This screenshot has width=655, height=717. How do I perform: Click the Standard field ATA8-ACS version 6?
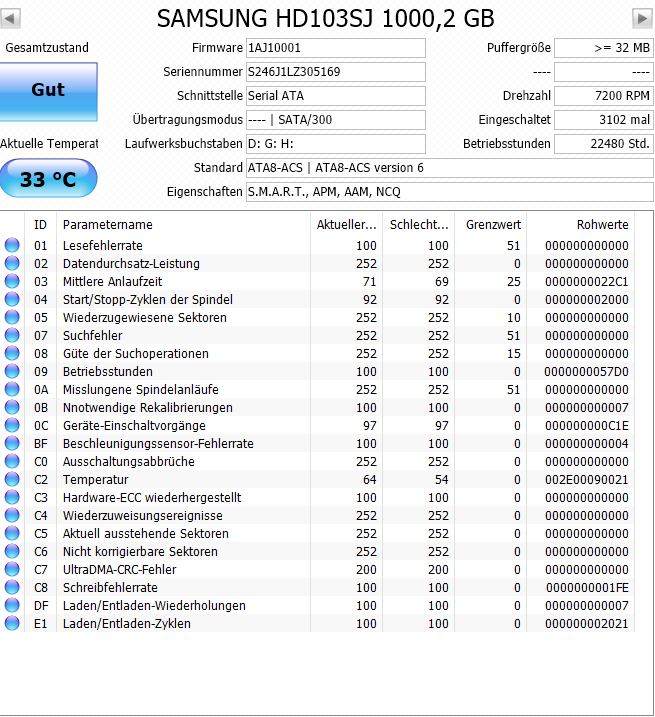pos(450,168)
